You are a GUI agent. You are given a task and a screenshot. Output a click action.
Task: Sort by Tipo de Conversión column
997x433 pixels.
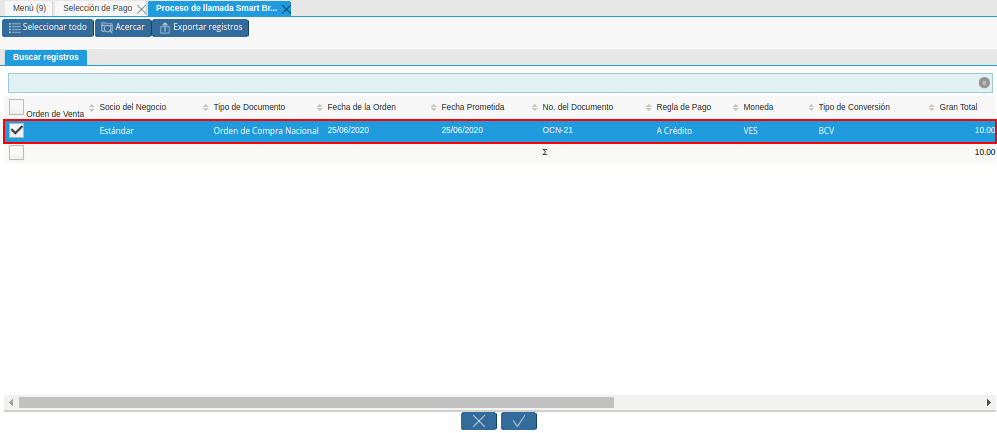coord(854,107)
